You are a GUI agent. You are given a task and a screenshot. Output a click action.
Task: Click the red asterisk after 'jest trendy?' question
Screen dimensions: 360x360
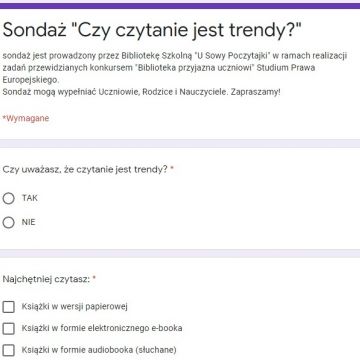click(172, 168)
